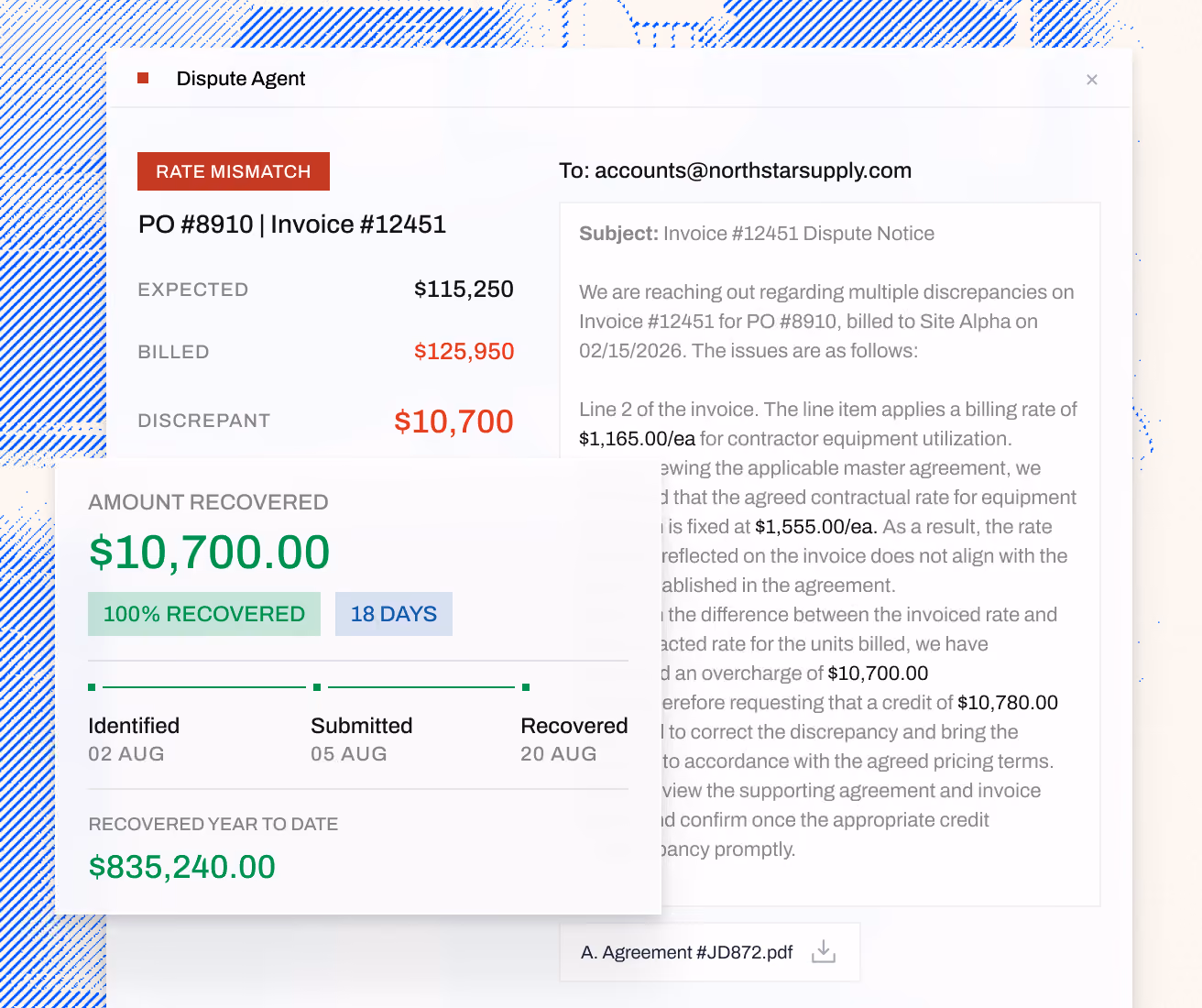Close the Dispute Agent dialog
The image size is (1202, 1008).
coord(1092,80)
